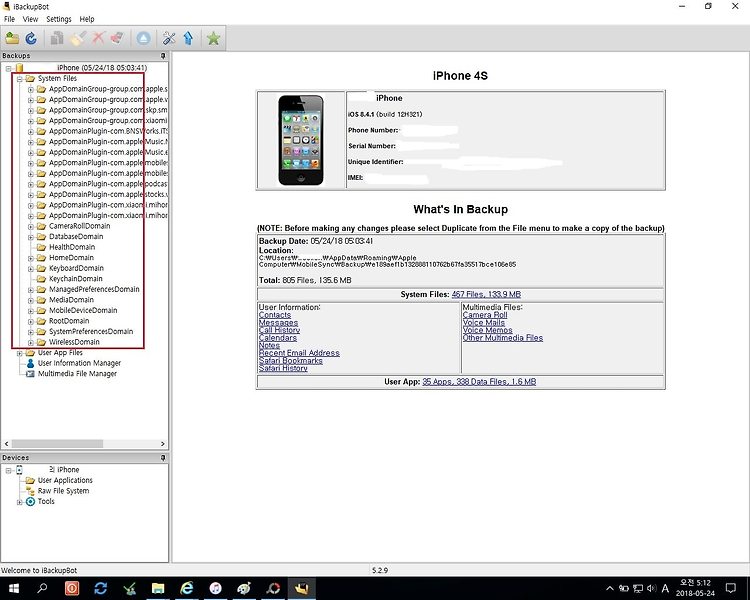
Task: Click the taskbar search magnifier icon
Action: click(x=42, y=588)
